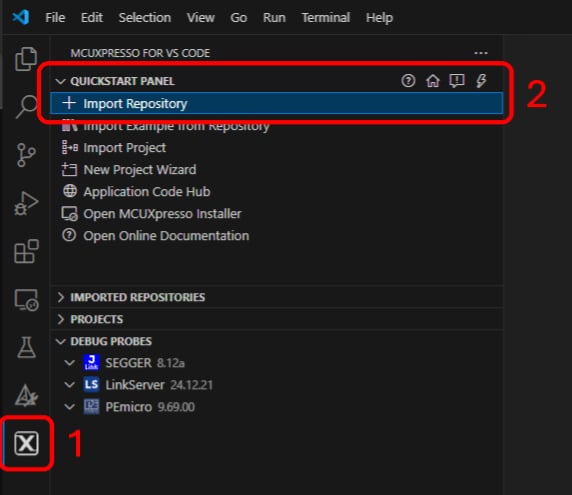This screenshot has height=495, width=572.
Task: Open the Source Control view
Action: point(26,155)
